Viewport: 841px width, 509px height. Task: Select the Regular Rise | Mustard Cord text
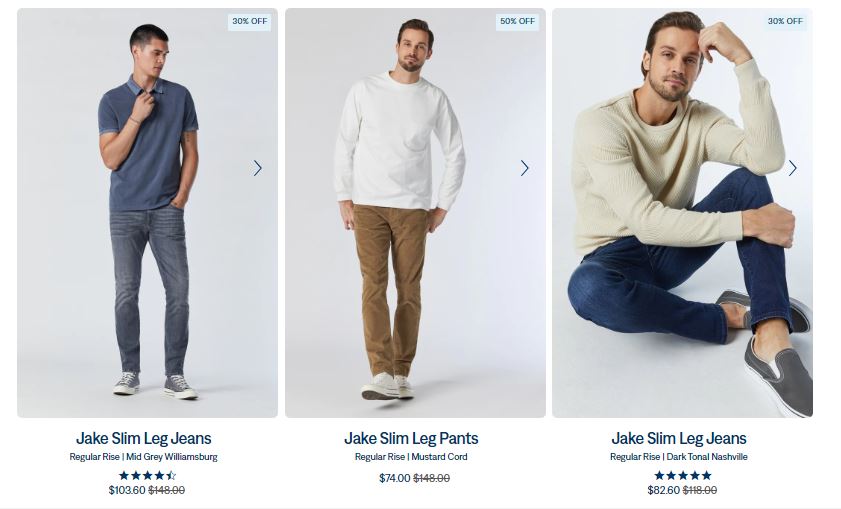point(411,457)
